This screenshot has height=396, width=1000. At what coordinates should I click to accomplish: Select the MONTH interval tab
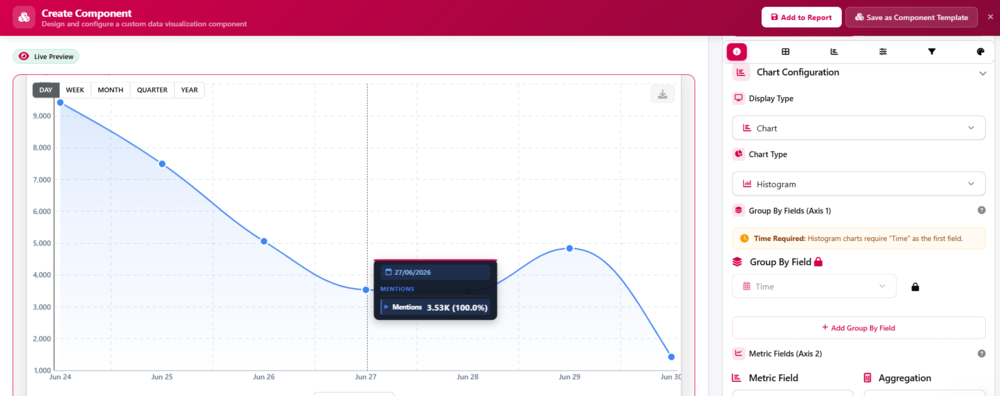tap(110, 90)
